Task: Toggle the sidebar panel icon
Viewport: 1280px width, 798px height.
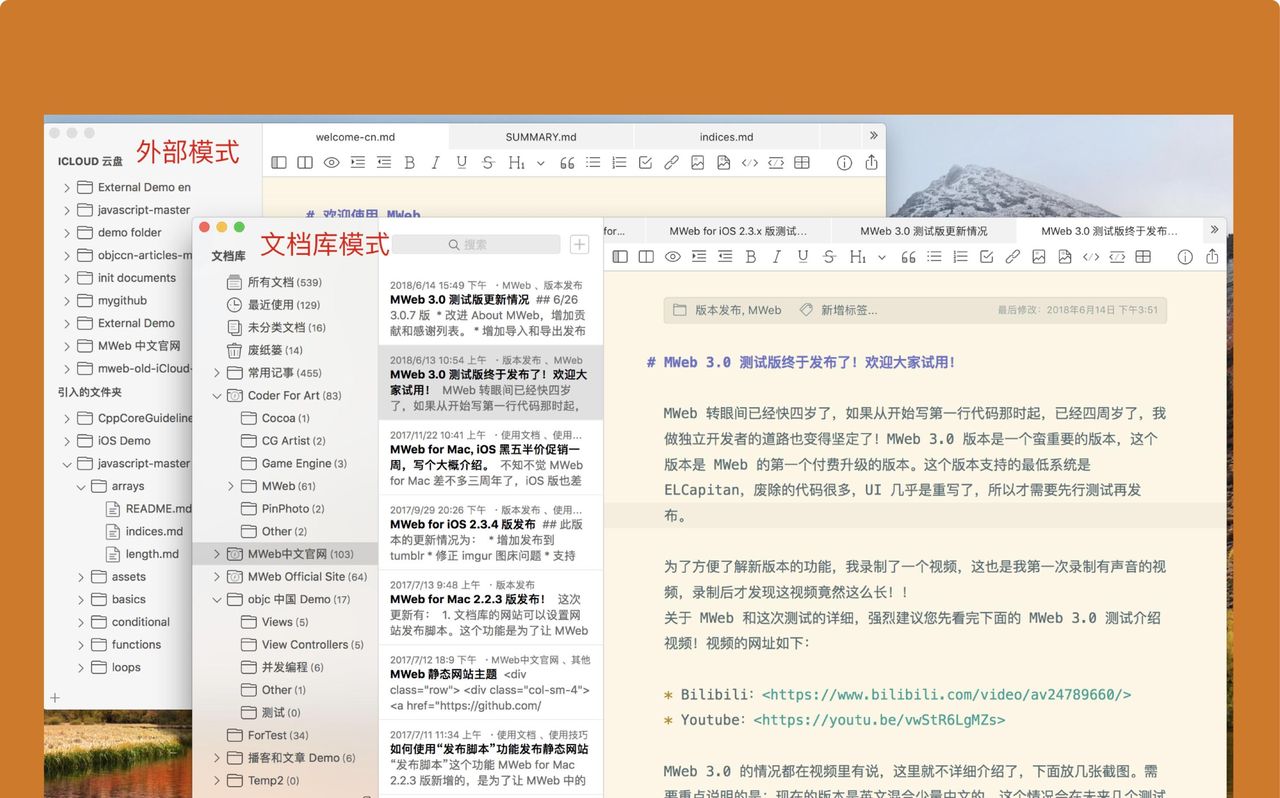Action: (620, 257)
